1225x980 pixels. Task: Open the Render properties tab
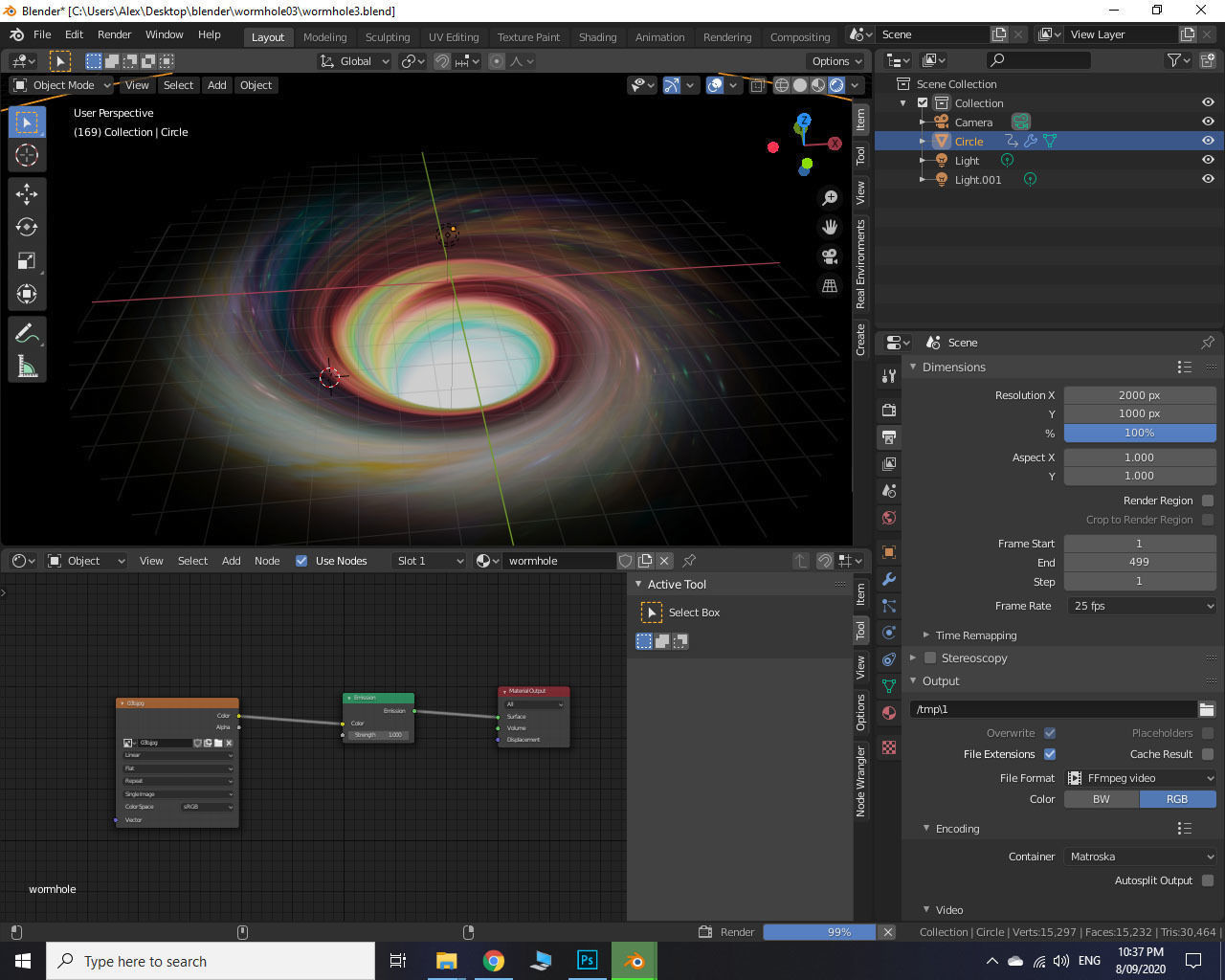889,410
